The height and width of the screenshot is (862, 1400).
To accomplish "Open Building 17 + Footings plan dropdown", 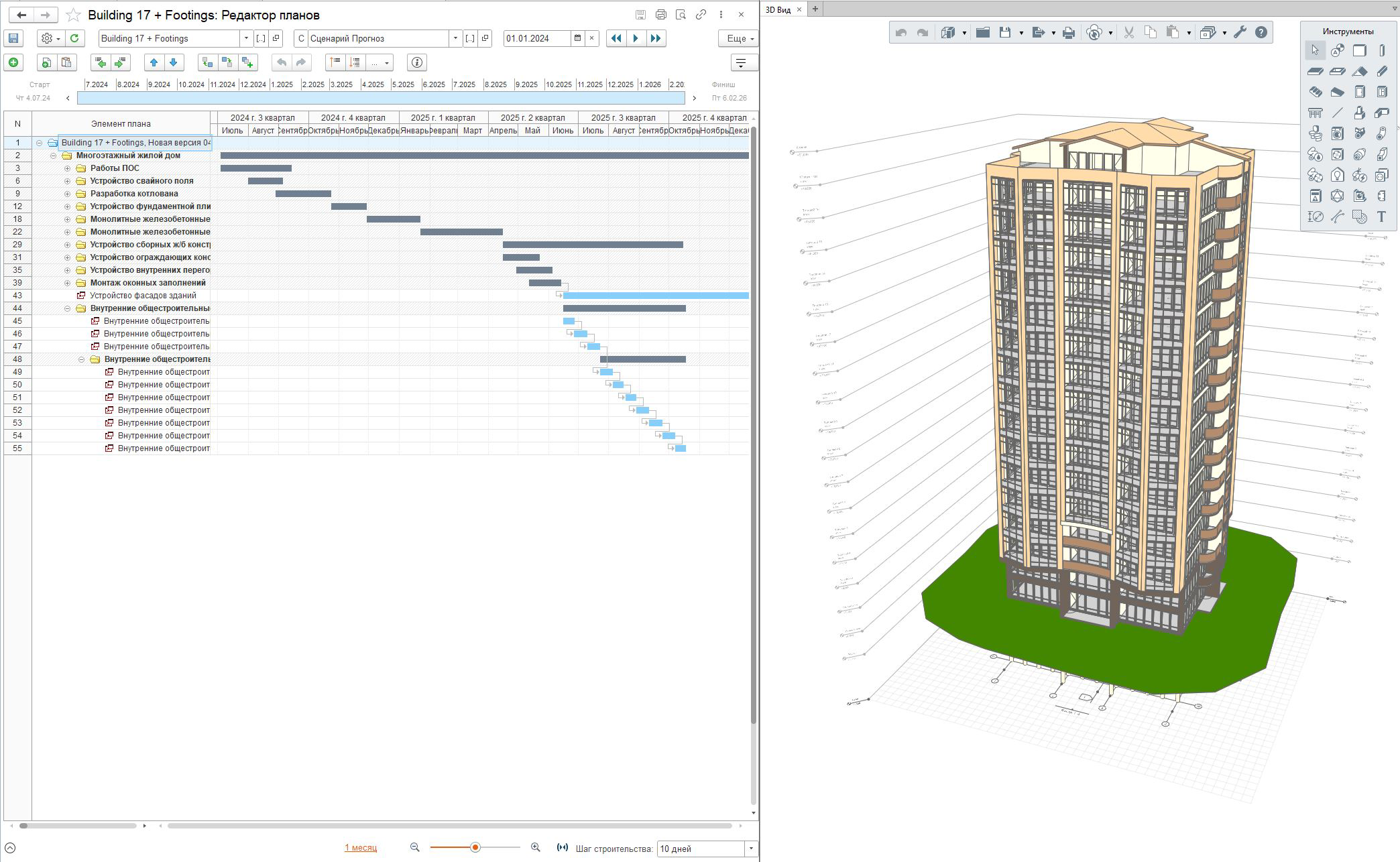I will point(246,38).
